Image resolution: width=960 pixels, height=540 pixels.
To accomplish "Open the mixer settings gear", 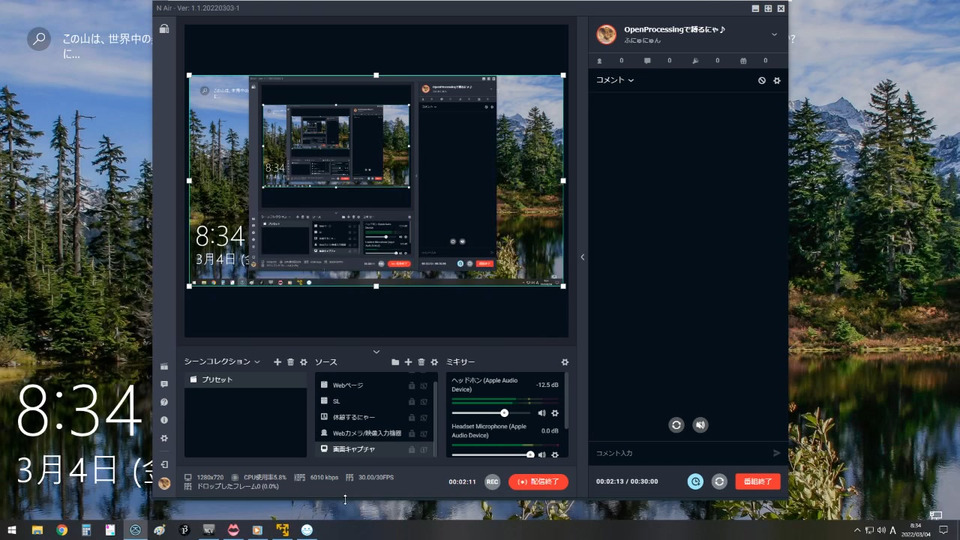I will coord(564,362).
